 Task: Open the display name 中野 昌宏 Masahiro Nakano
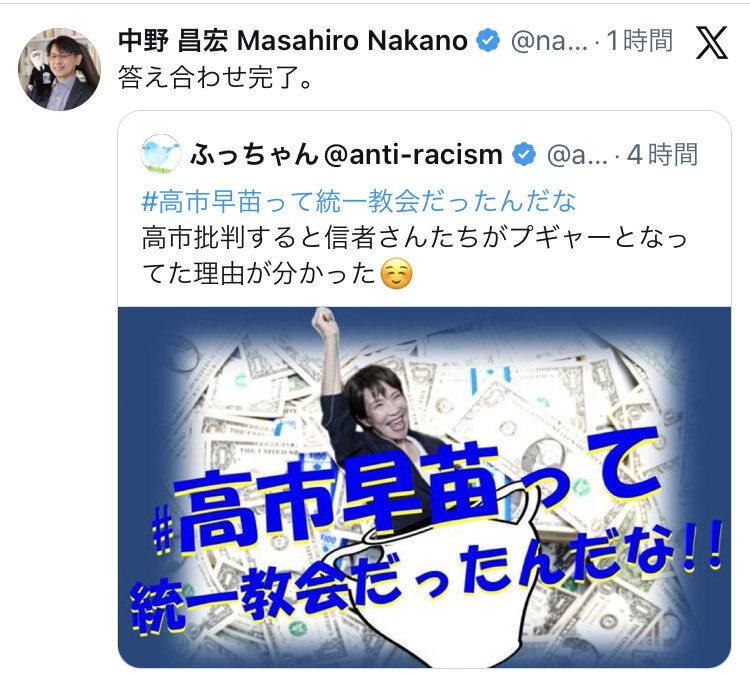click(x=293, y=40)
